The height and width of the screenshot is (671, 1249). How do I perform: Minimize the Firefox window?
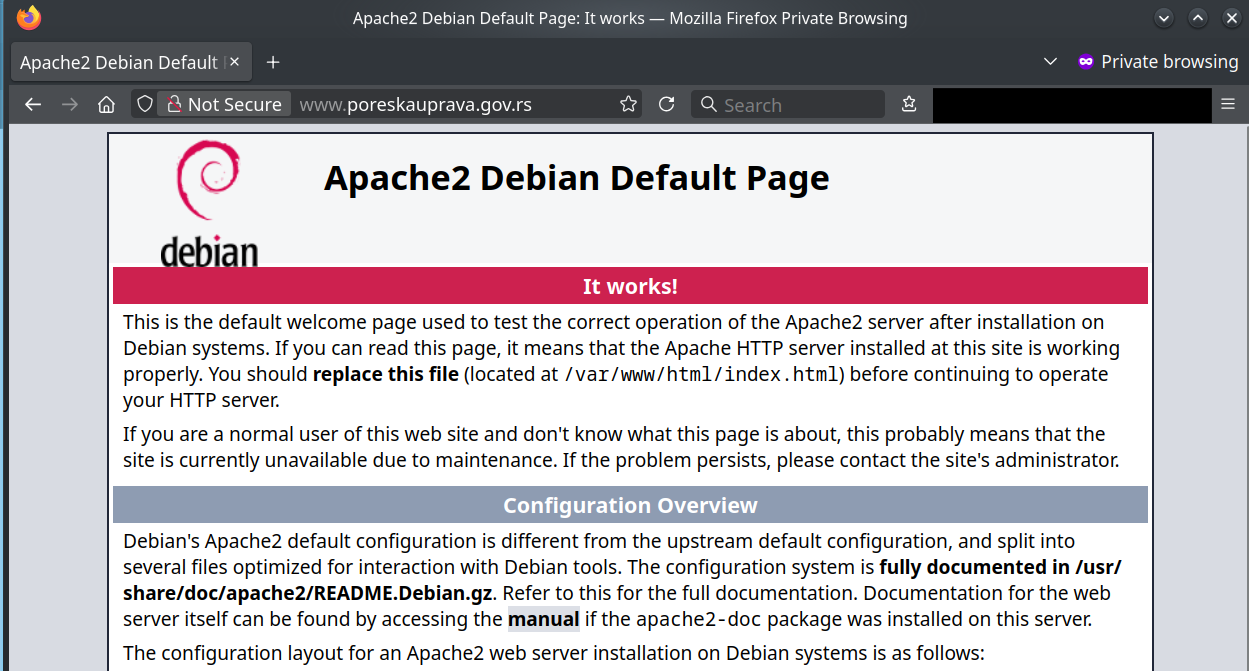pyautogui.click(x=1163, y=18)
